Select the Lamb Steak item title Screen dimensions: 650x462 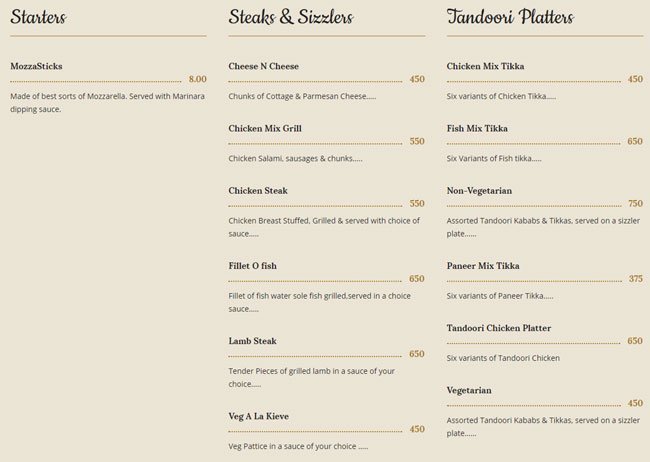pos(252,341)
